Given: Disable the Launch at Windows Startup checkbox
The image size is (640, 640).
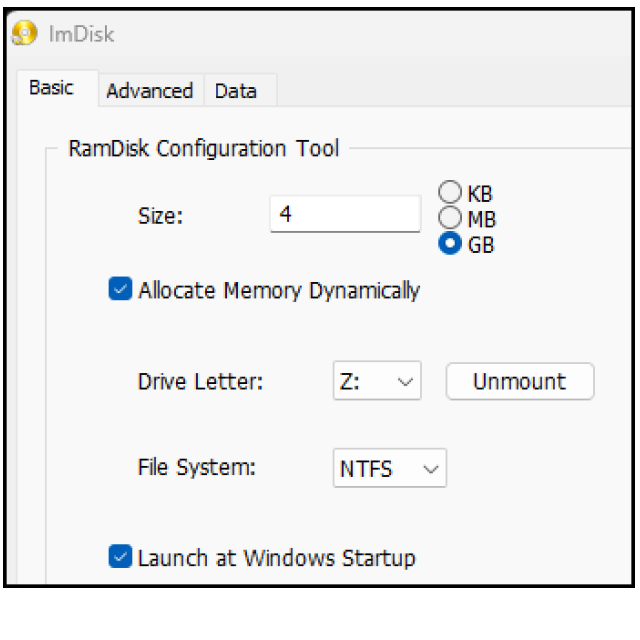Looking at the screenshot, I should 120,556.
